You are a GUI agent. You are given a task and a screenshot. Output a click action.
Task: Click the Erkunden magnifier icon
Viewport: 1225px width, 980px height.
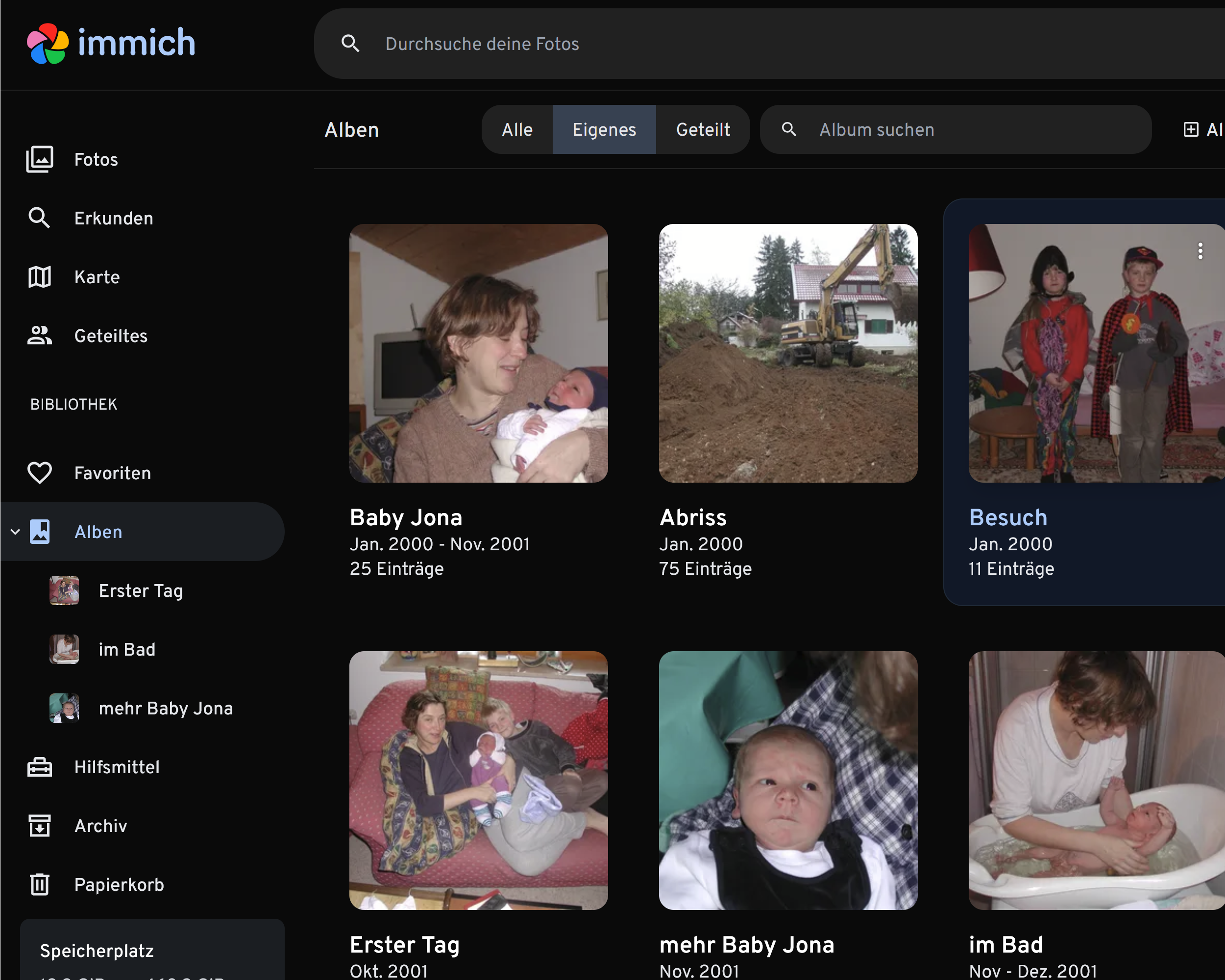39,218
